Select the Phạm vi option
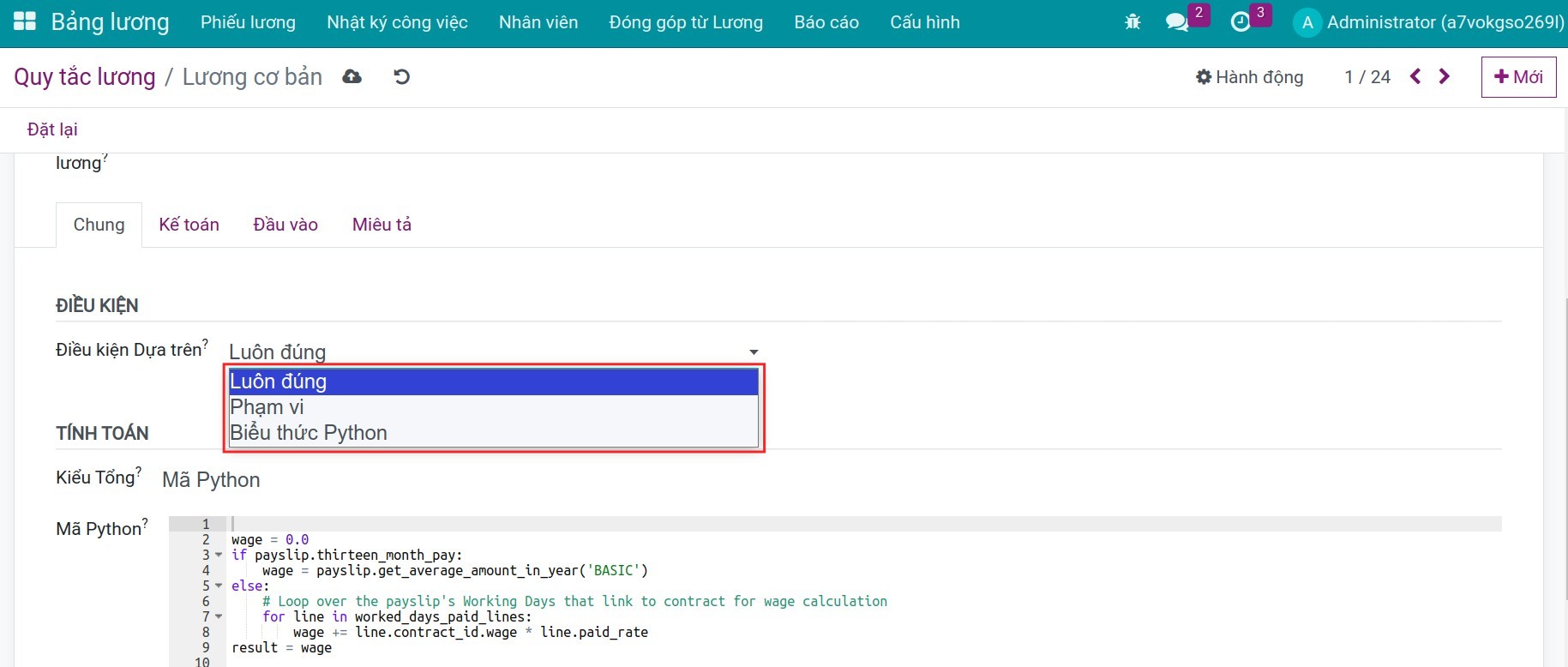This screenshot has height=667, width=1568. [267, 407]
